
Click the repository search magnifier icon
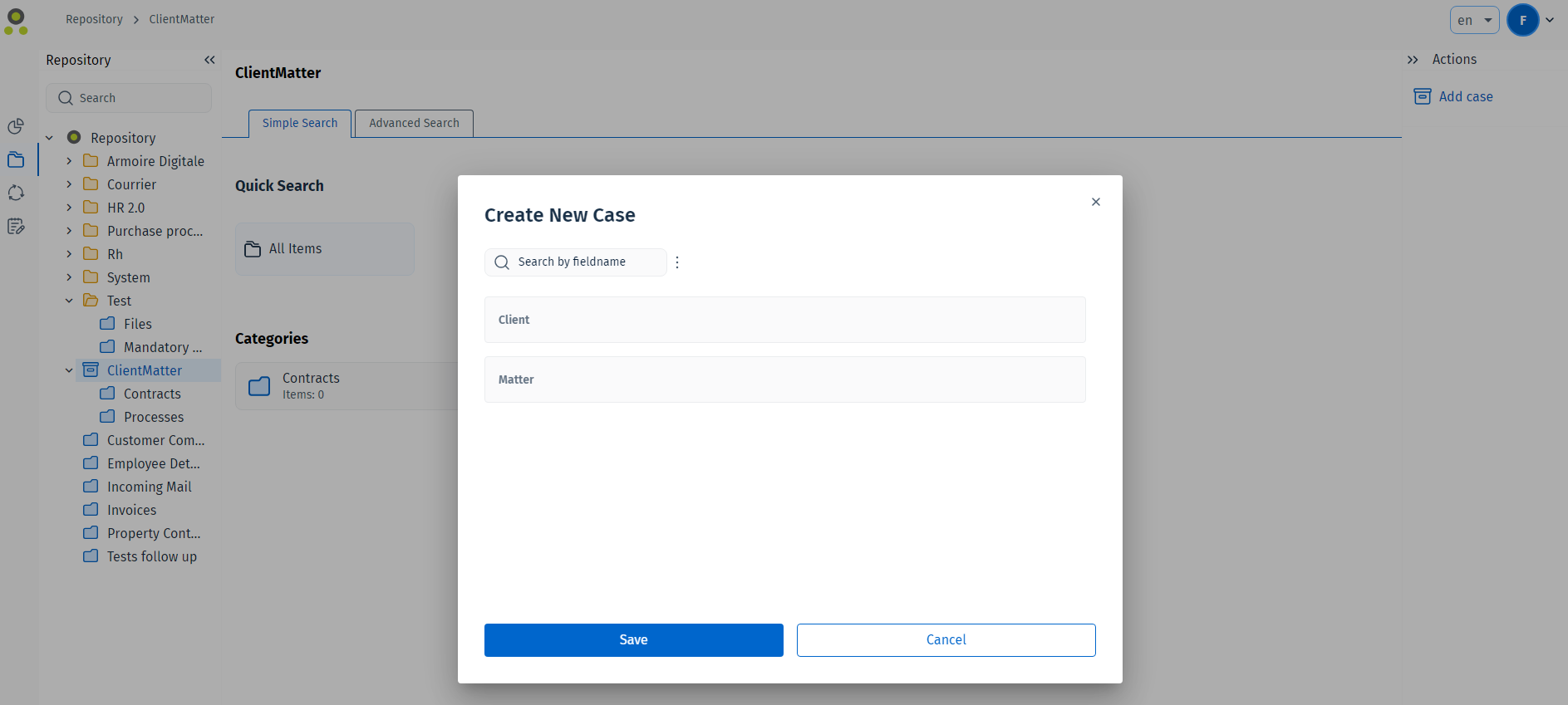tap(66, 98)
